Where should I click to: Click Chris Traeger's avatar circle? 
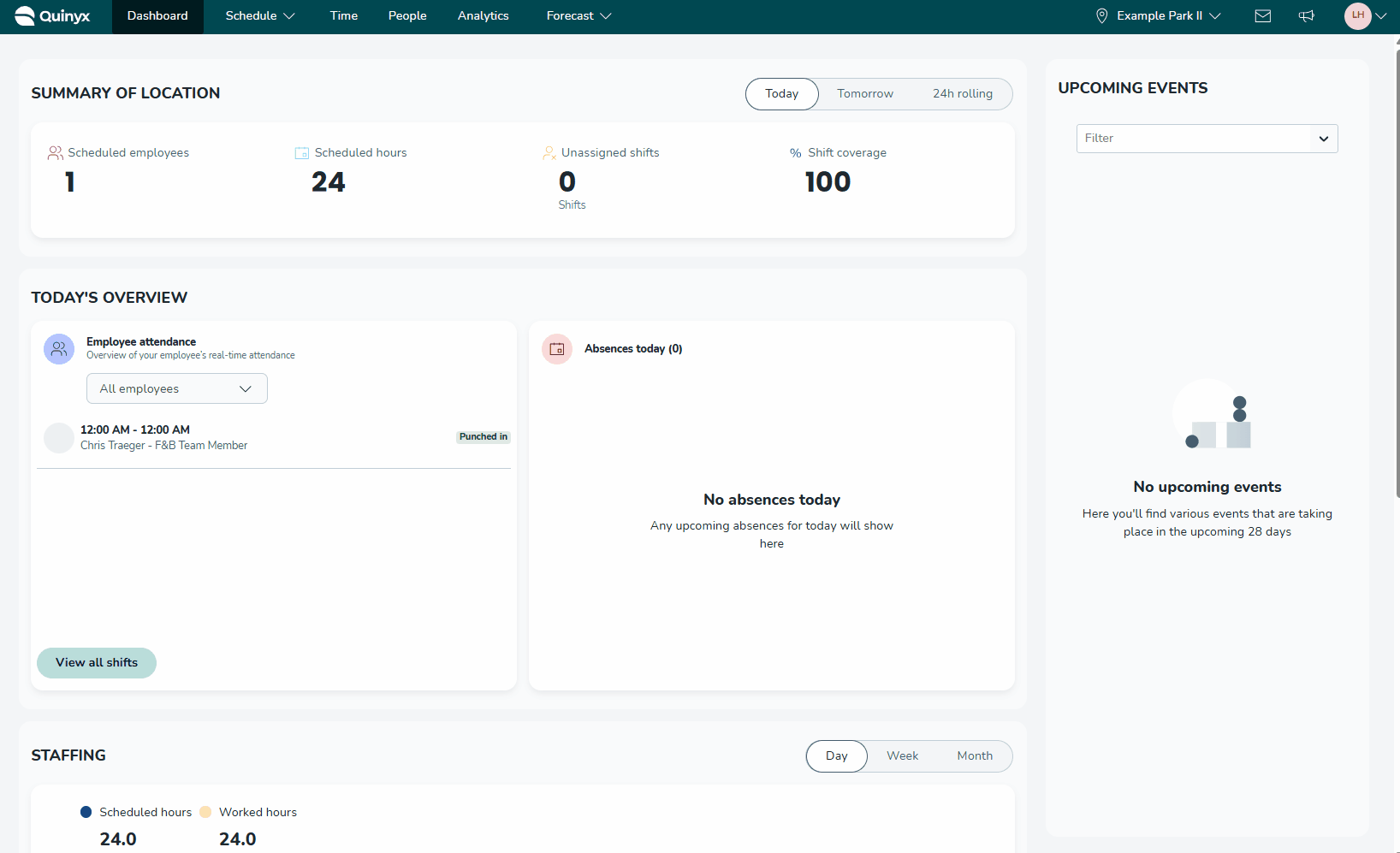tap(59, 438)
